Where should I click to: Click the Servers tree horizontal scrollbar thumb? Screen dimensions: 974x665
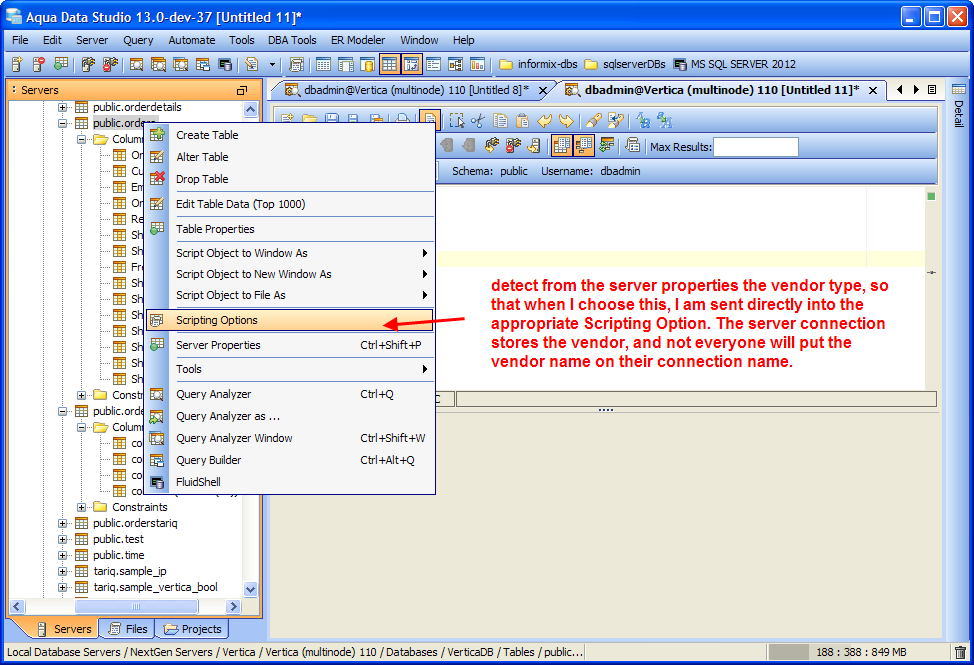(136, 606)
